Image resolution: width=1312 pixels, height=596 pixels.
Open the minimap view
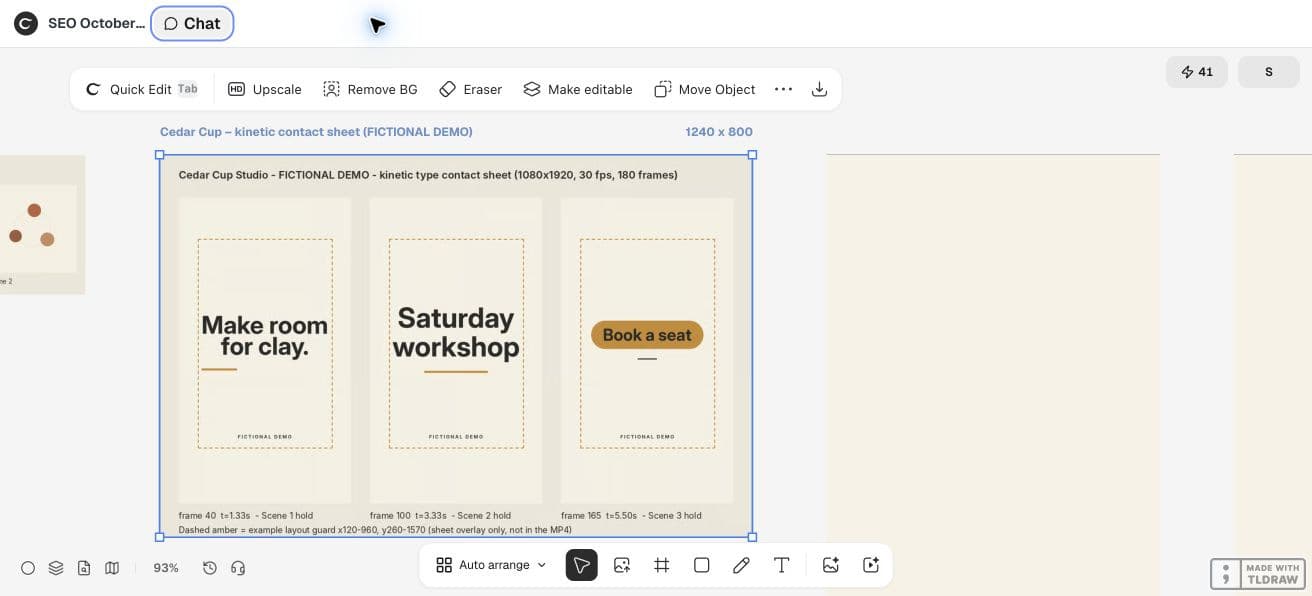tap(112, 568)
